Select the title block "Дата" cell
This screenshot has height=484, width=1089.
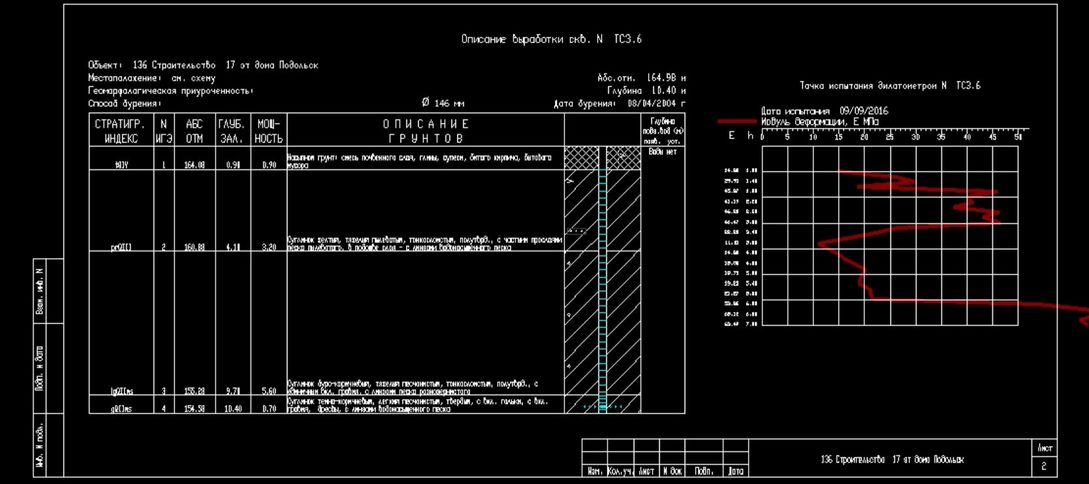735,470
